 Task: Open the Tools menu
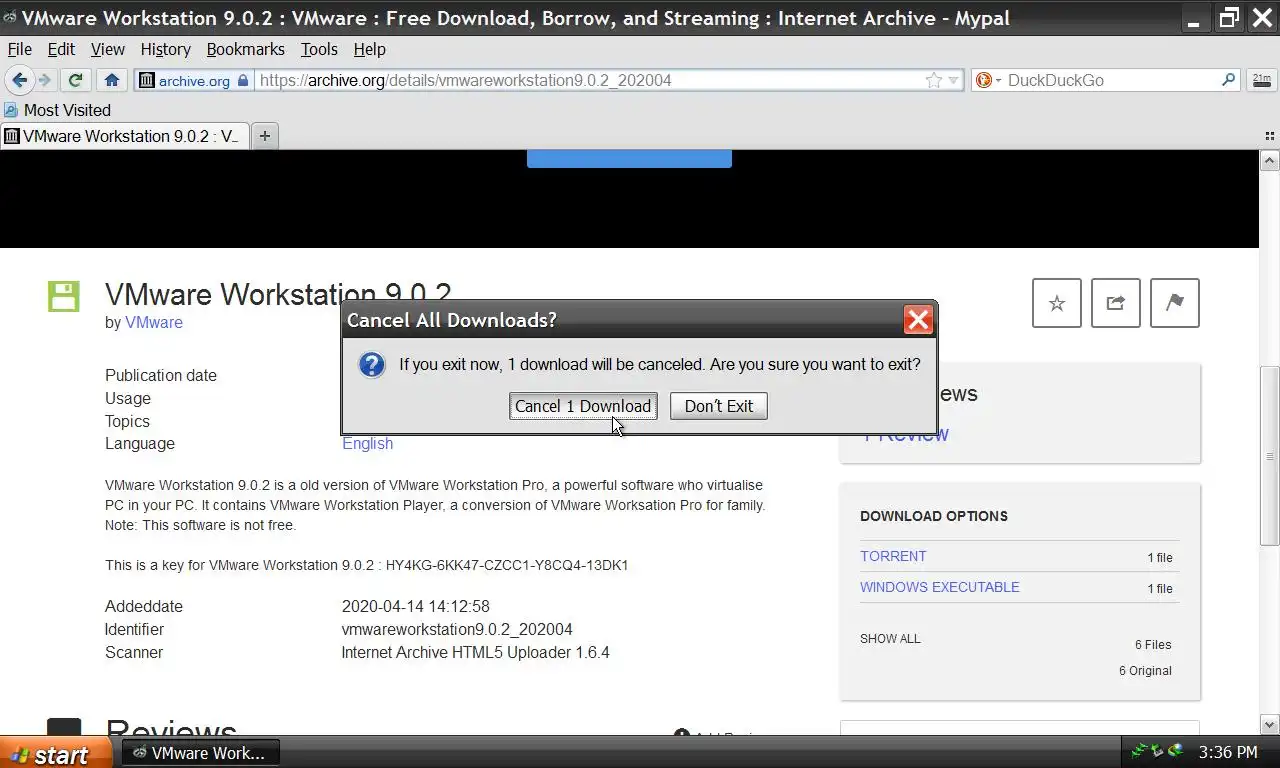[319, 49]
